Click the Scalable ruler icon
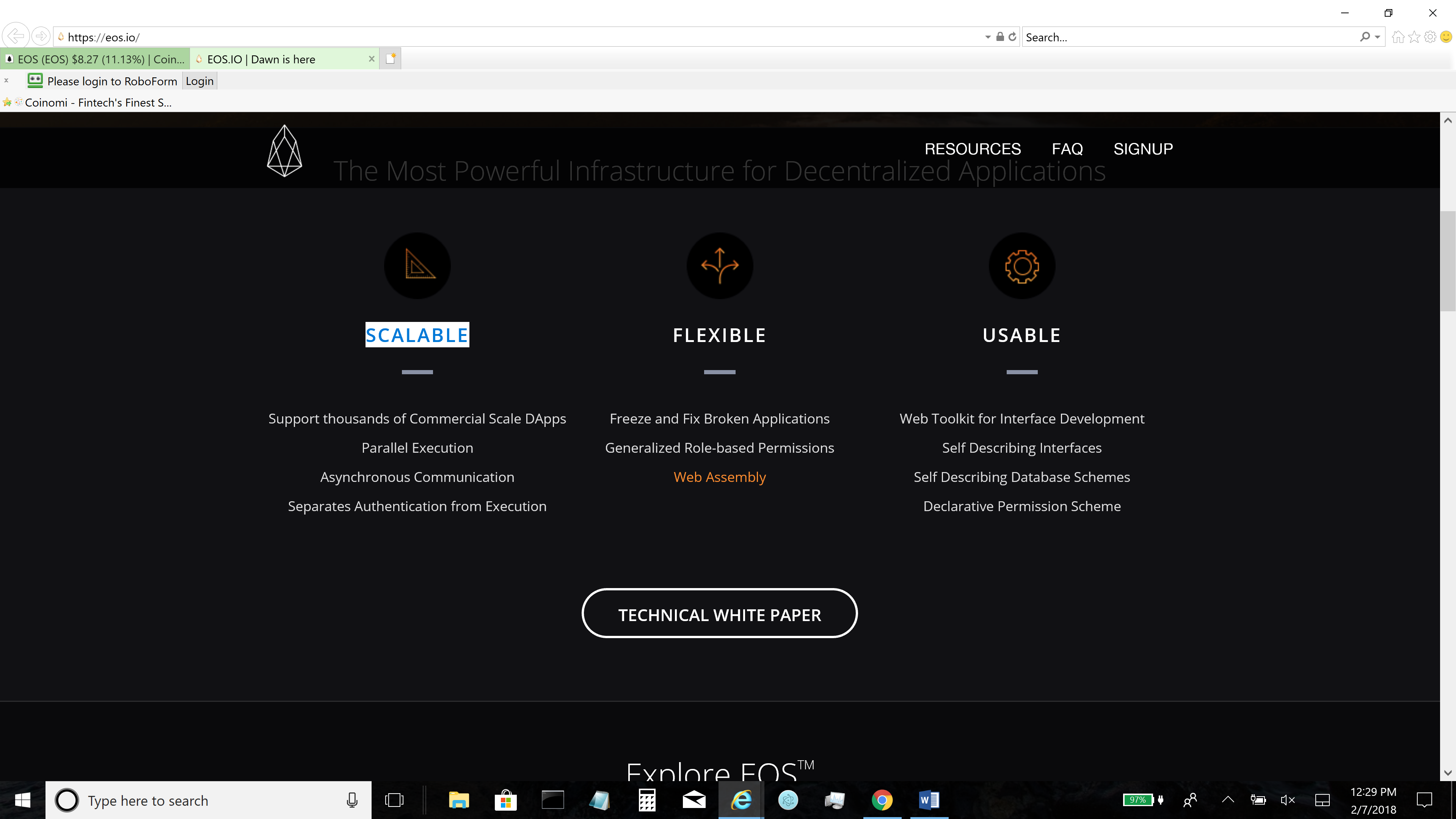The height and width of the screenshot is (819, 1456). click(x=417, y=266)
